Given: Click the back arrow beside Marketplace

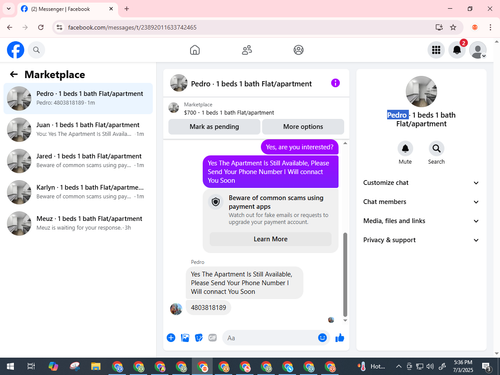Looking at the screenshot, I should (14, 74).
